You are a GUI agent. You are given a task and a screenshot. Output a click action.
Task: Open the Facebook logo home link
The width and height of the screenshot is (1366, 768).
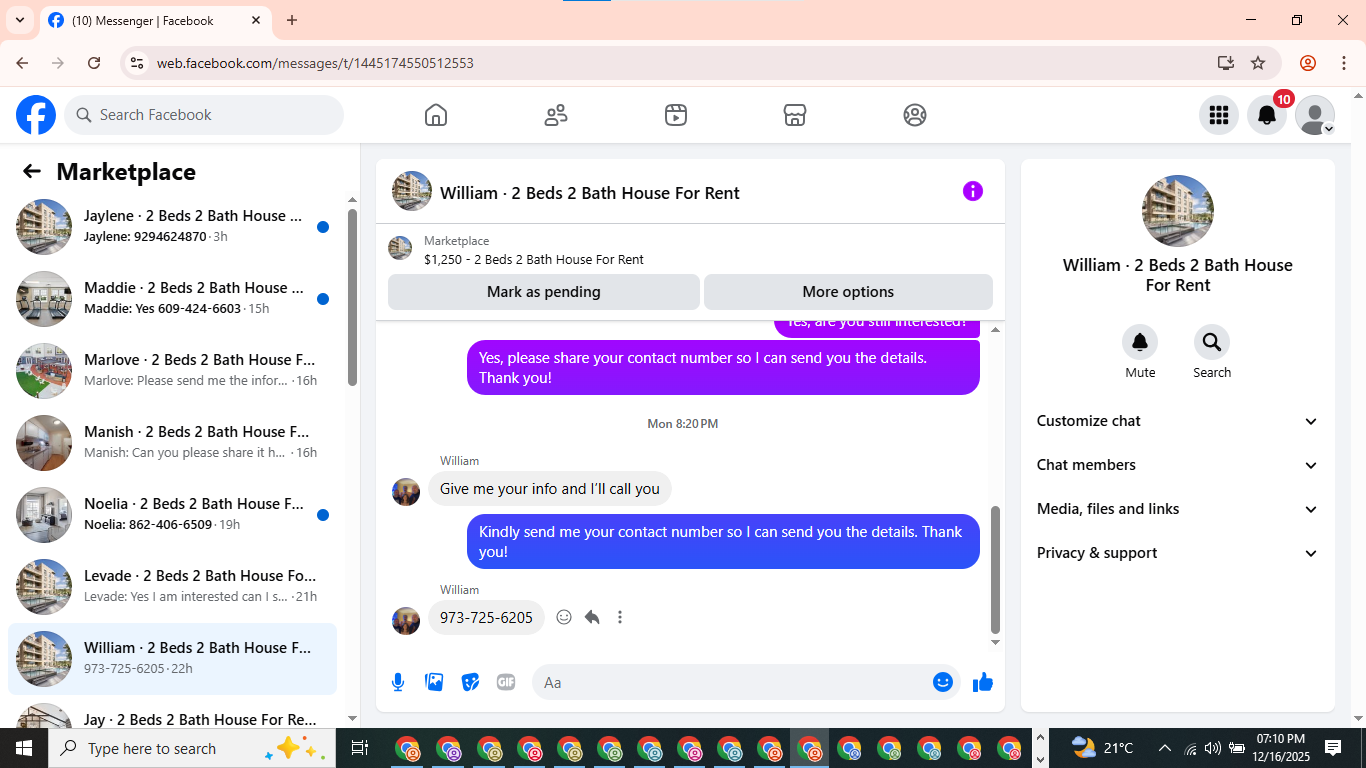(x=36, y=115)
